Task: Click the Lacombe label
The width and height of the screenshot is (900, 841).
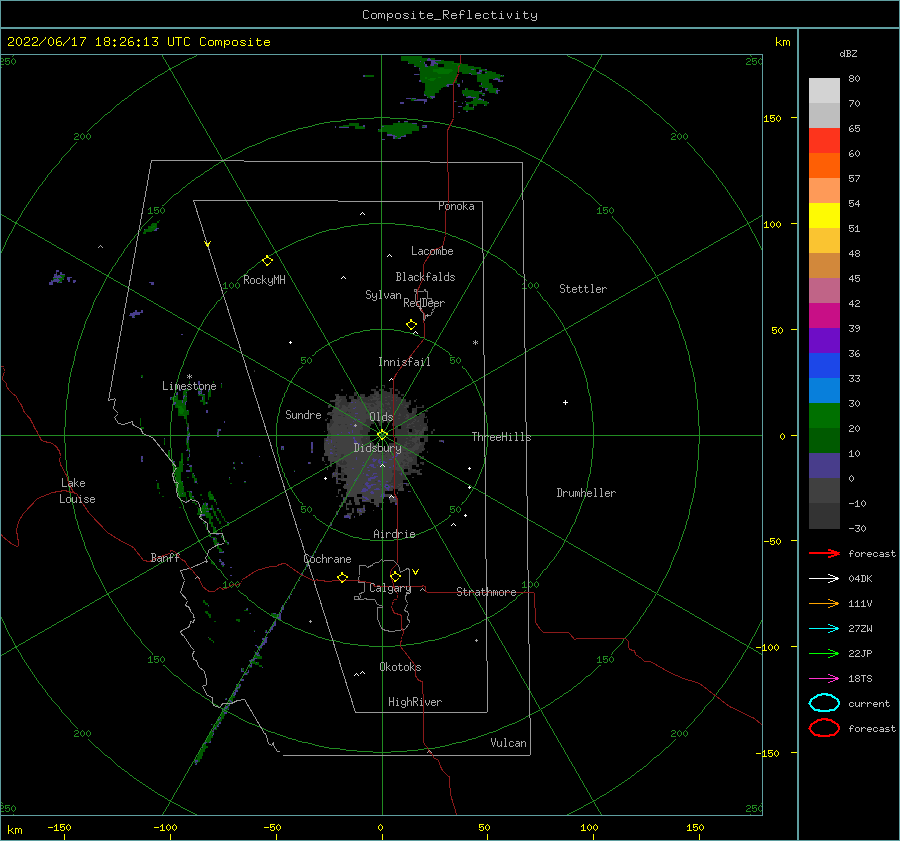Action: tap(432, 251)
